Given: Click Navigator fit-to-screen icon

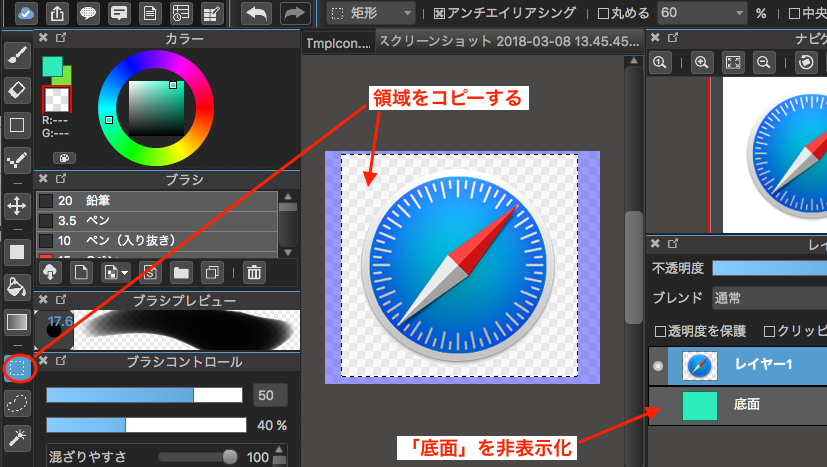Looking at the screenshot, I should pos(733,62).
